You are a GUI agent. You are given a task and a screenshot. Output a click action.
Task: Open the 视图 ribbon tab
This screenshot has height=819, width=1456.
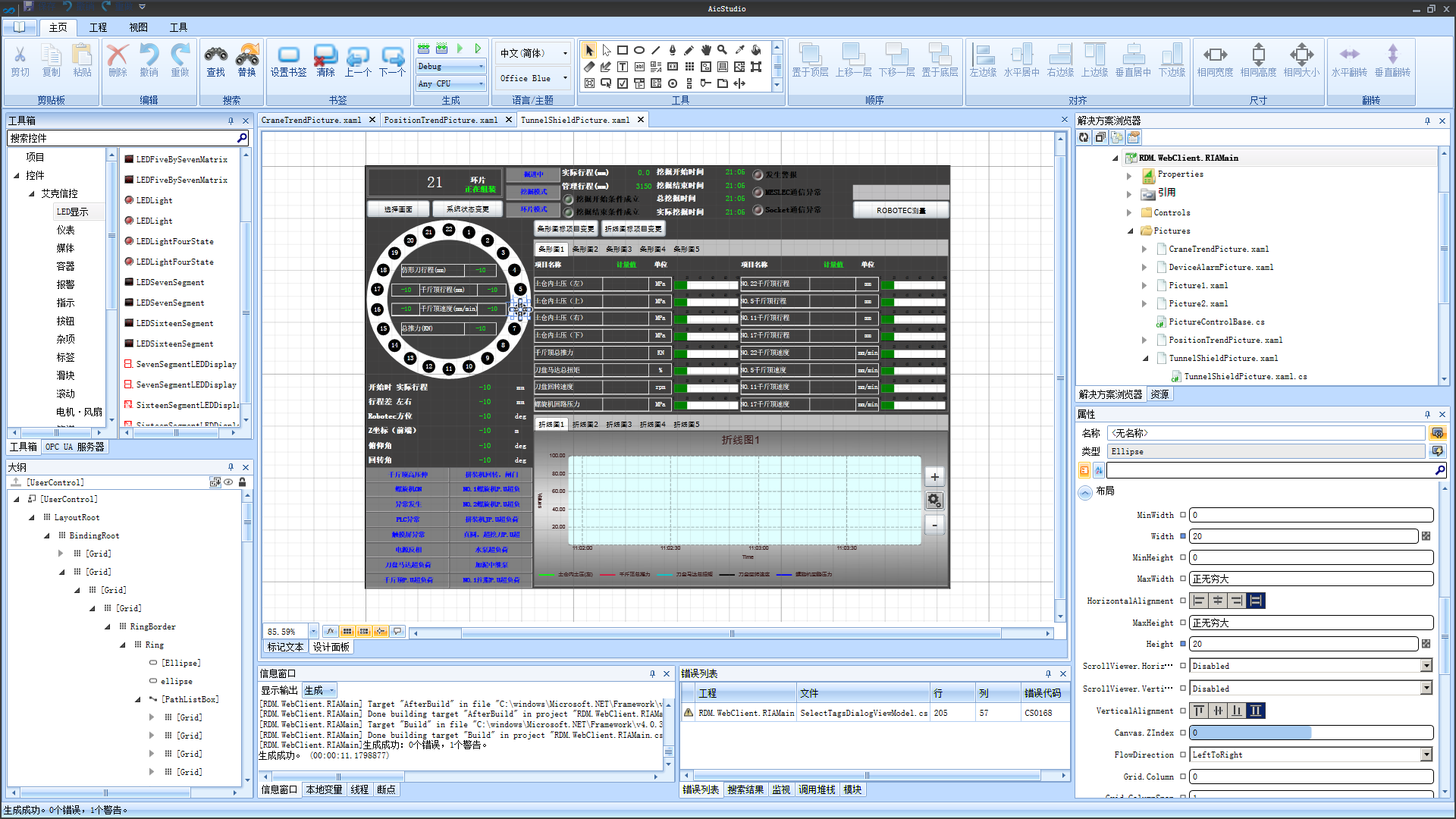tap(138, 27)
